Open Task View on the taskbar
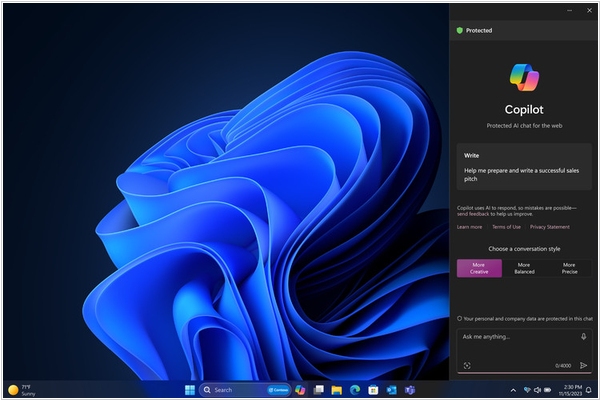The width and height of the screenshot is (600, 400). click(x=318, y=390)
